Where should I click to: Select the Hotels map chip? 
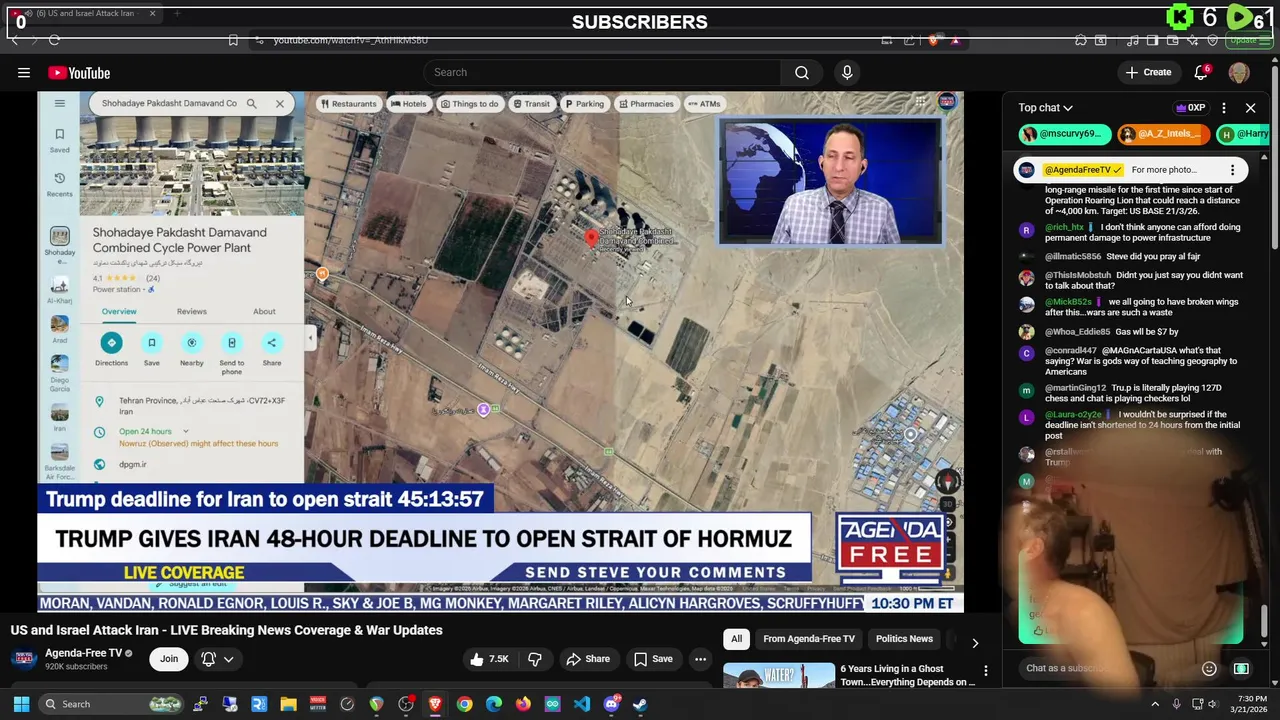tap(409, 104)
